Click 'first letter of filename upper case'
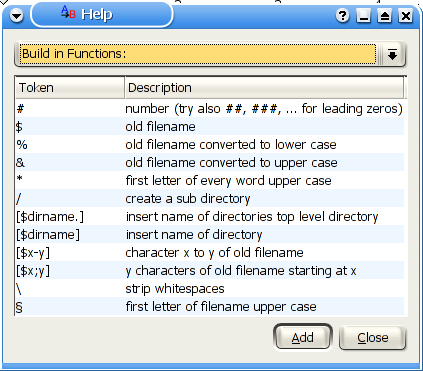The width and height of the screenshot is (423, 371). [221, 307]
